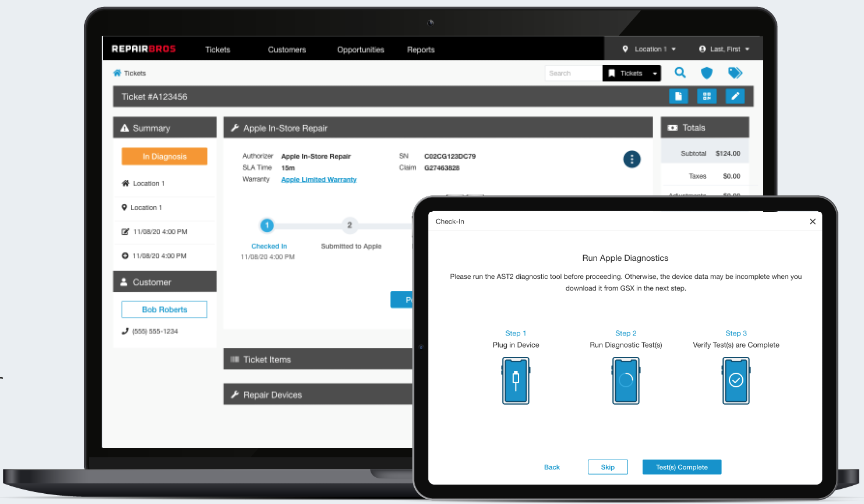Click the wrench icon in Apple In-Store Repair header
The width and height of the screenshot is (864, 504).
click(235, 128)
